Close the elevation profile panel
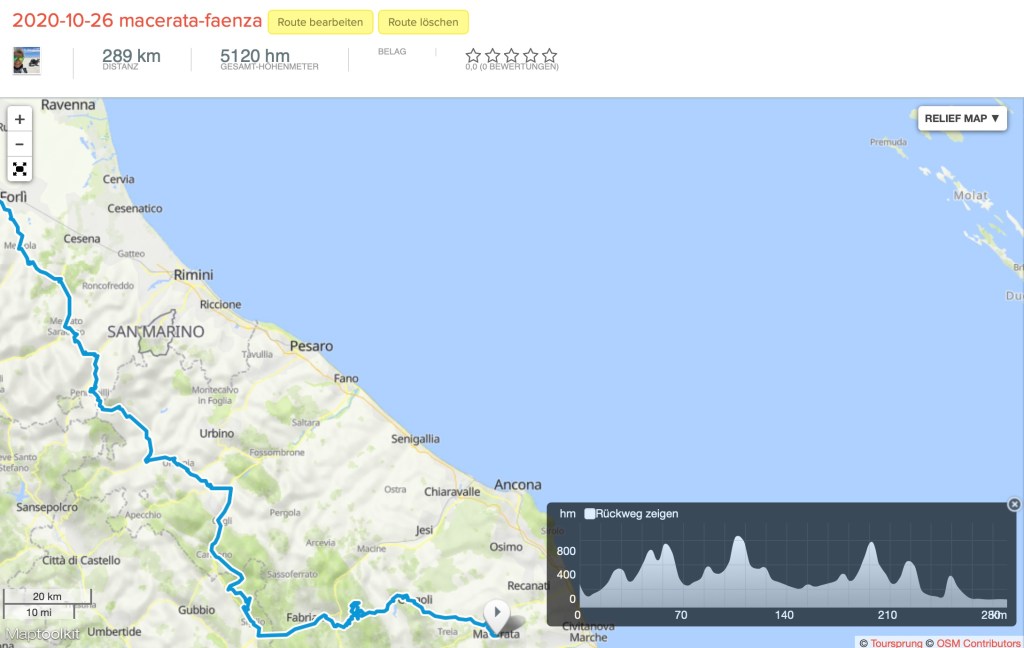1024x648 pixels. [1014, 505]
